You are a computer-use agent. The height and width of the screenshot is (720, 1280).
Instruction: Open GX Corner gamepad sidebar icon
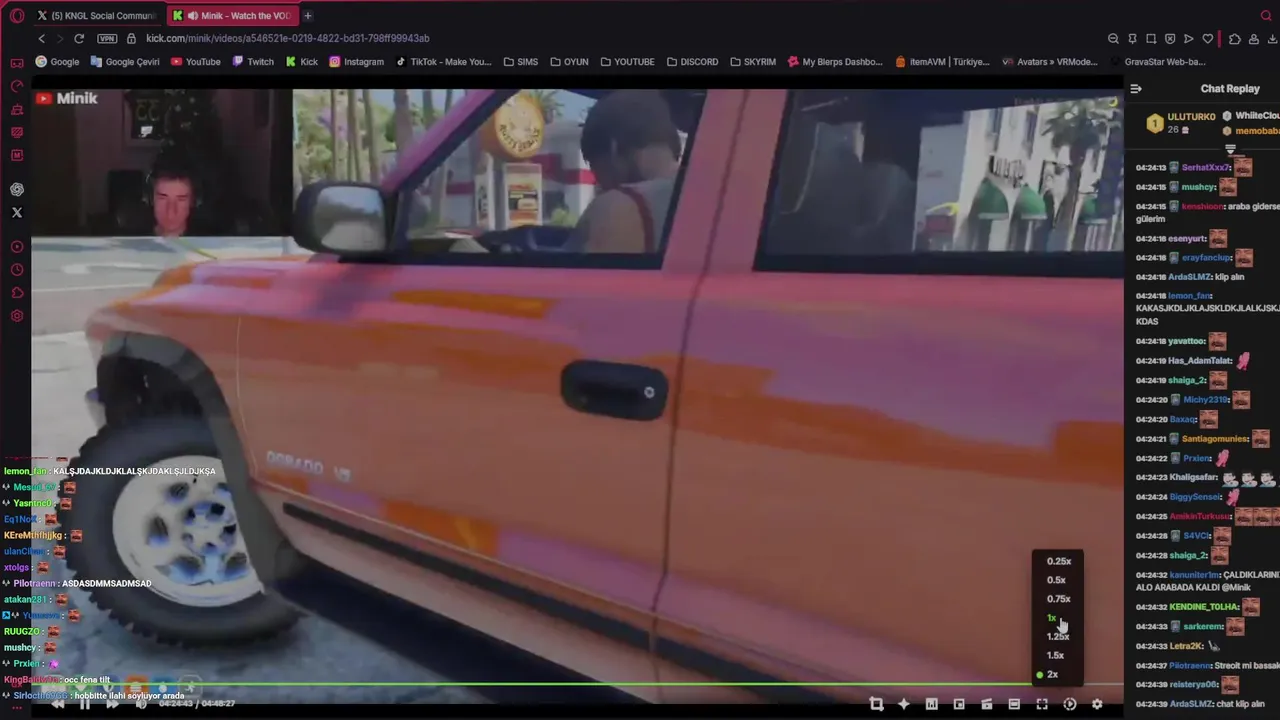(x=17, y=63)
